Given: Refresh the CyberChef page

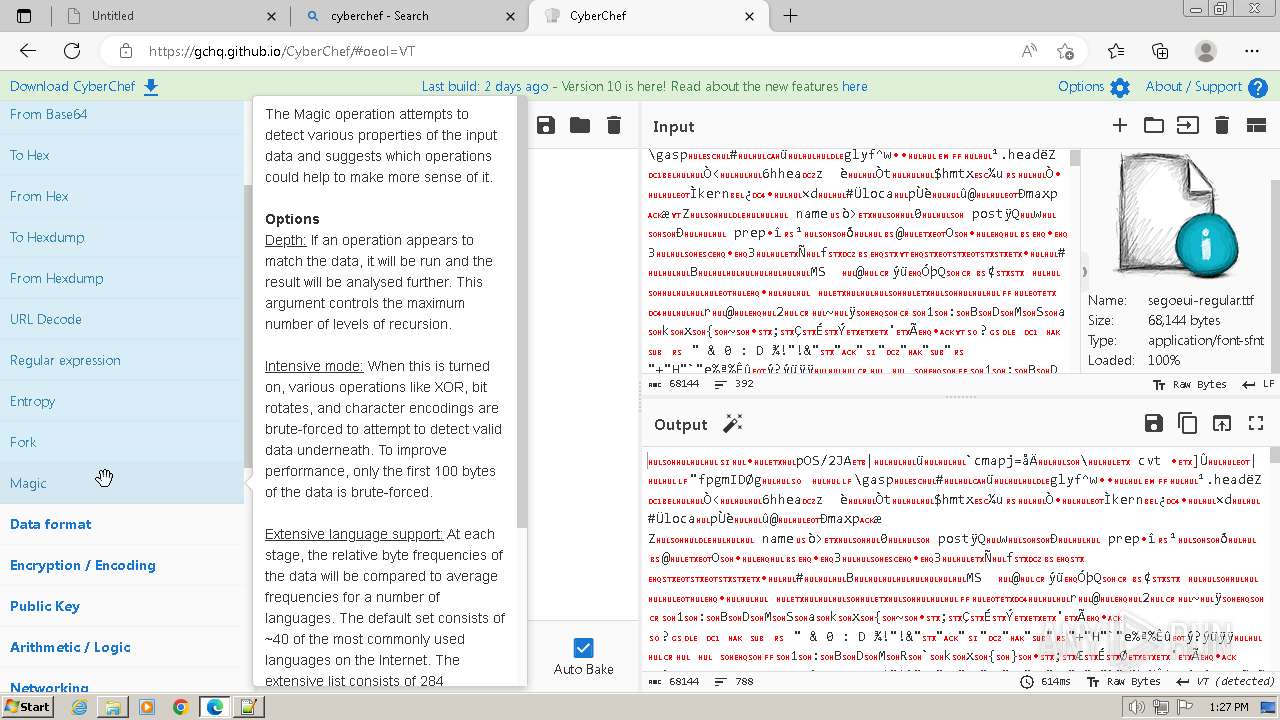Looking at the screenshot, I should pyautogui.click(x=72, y=51).
